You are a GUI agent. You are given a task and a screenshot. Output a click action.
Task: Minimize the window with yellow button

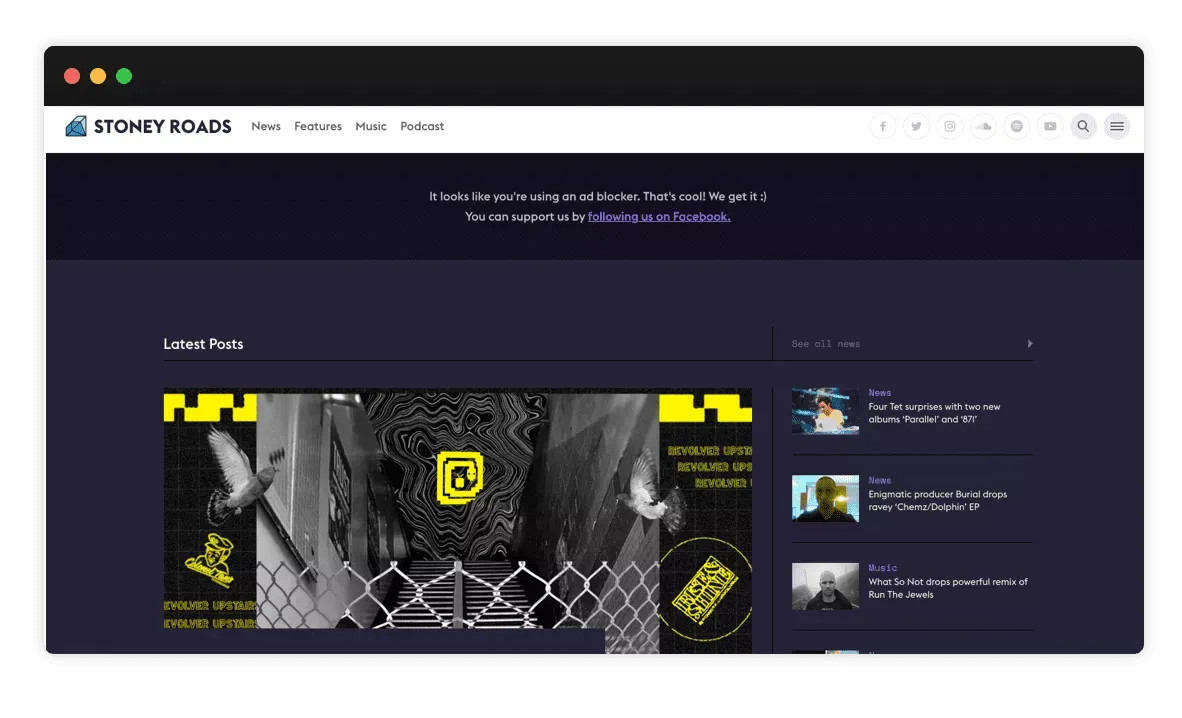coord(98,76)
